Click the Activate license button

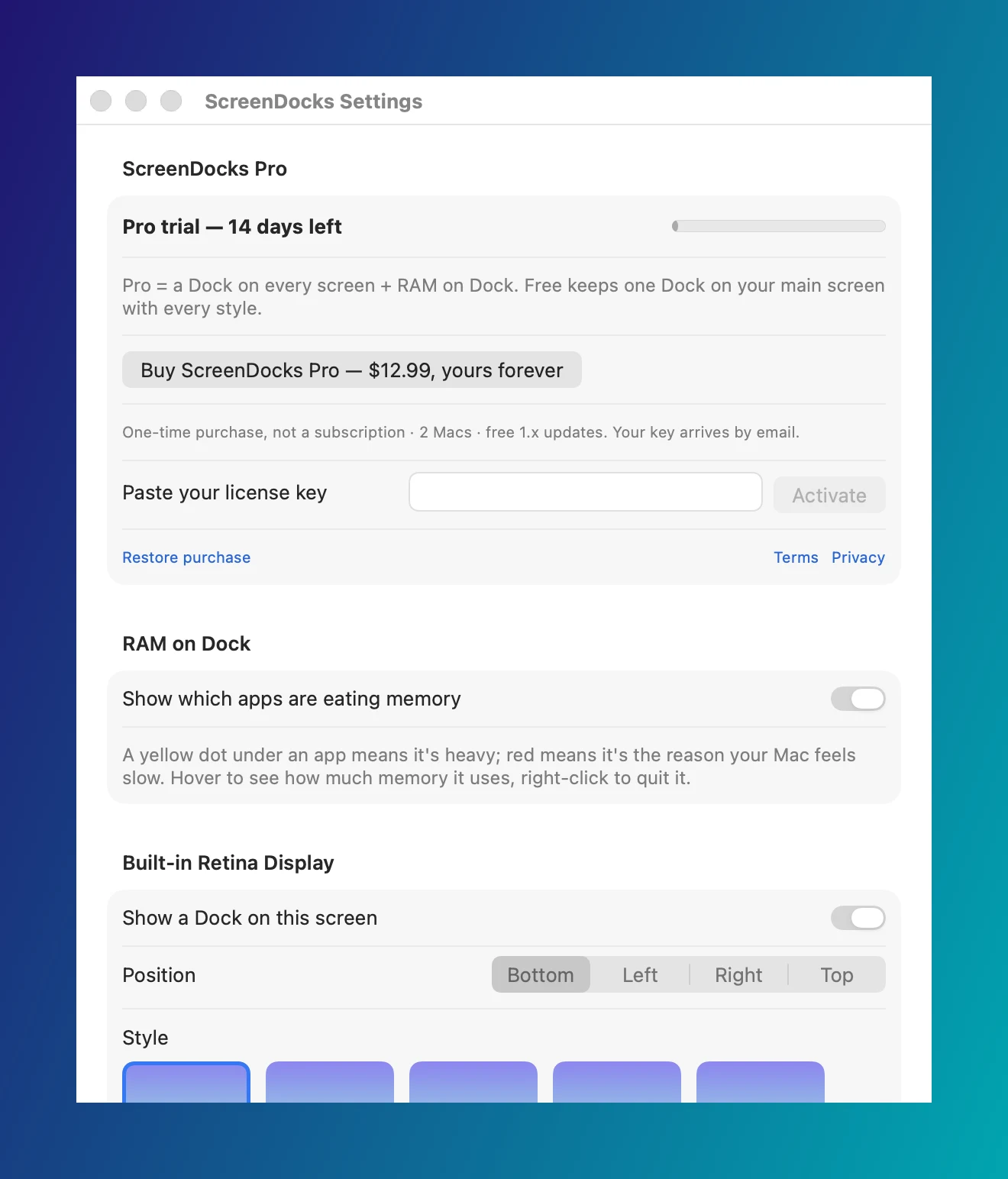point(829,495)
